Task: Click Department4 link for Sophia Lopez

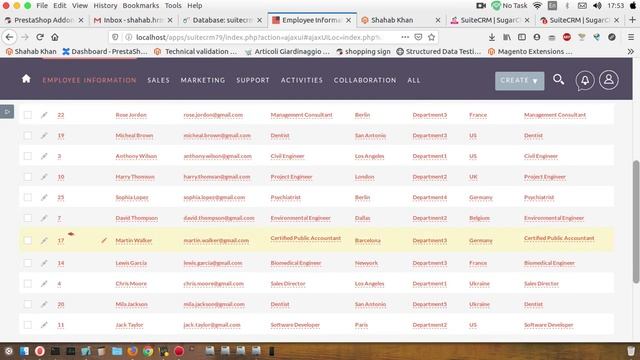Action: coord(430,198)
